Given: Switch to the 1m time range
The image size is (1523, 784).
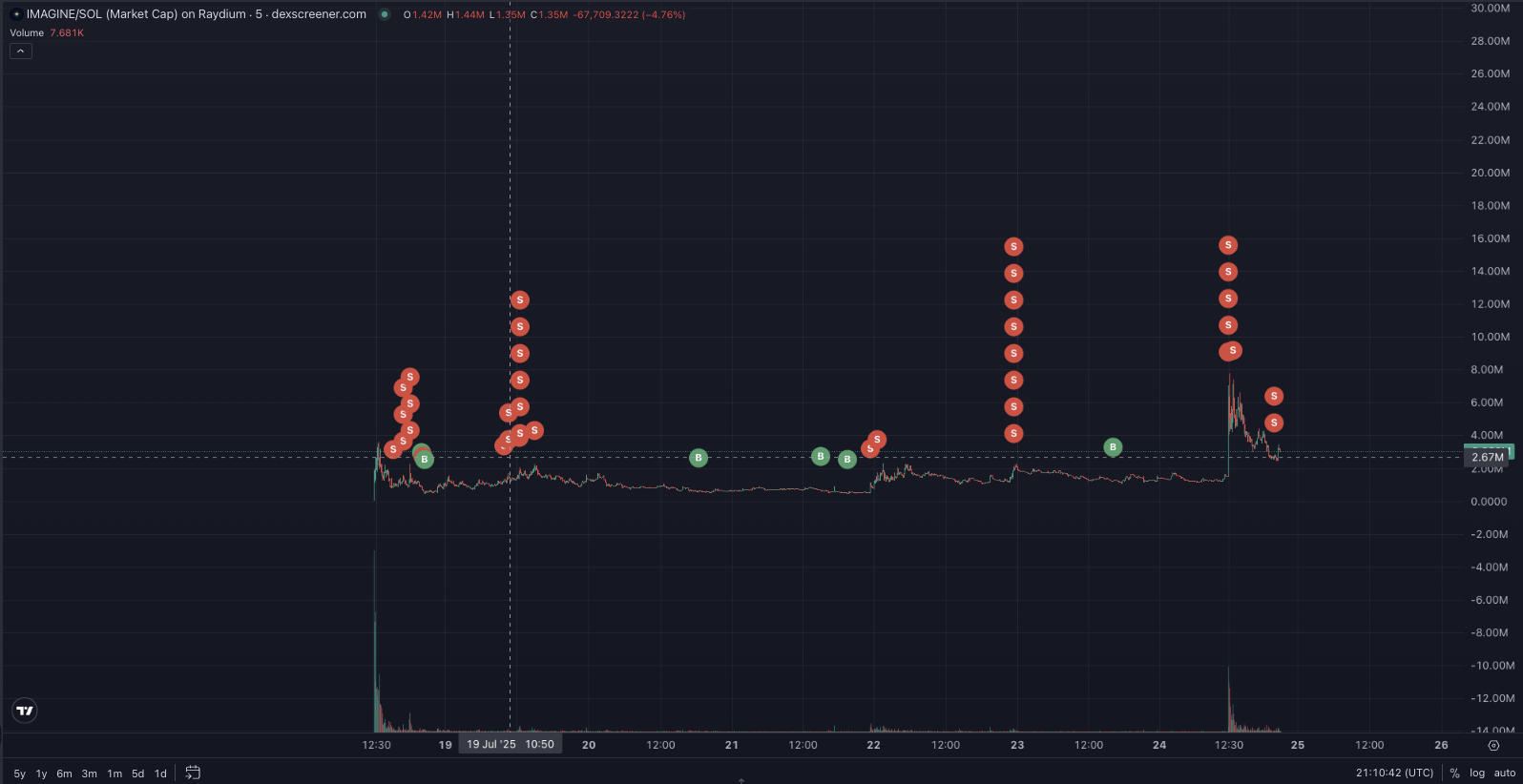Looking at the screenshot, I should coord(115,774).
